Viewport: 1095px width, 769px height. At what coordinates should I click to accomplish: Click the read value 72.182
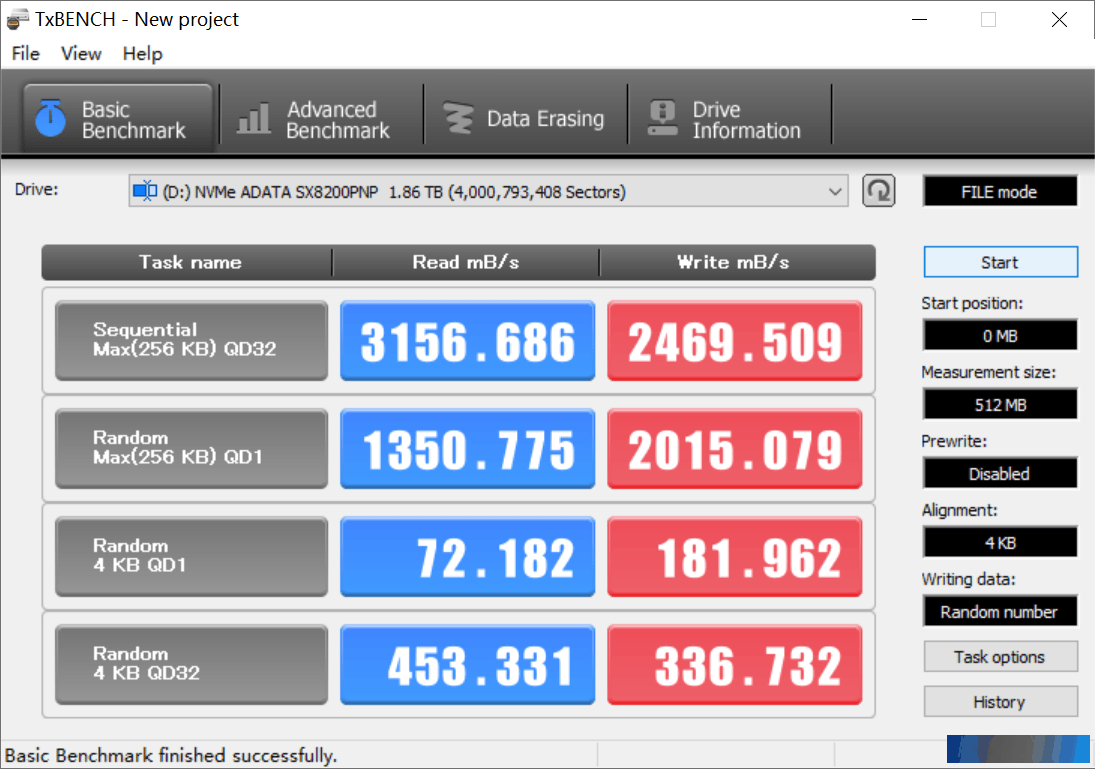[467, 557]
